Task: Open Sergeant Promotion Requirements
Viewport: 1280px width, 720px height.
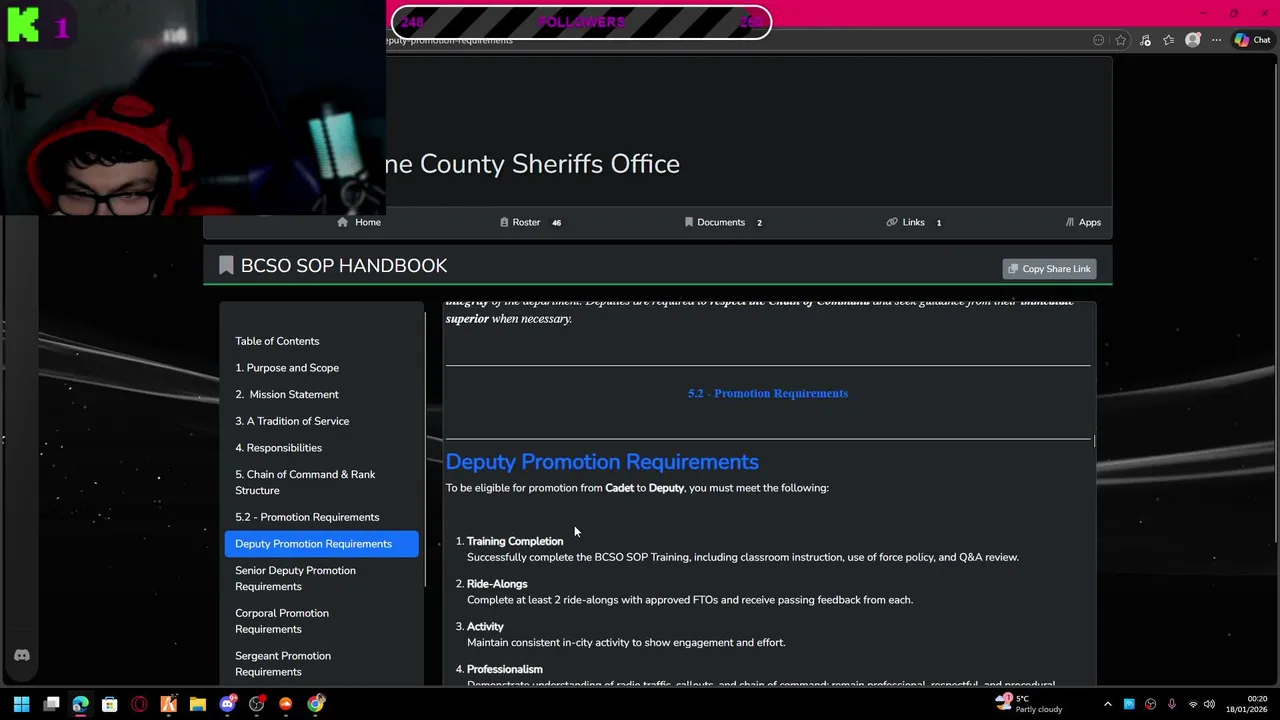Action: point(283,664)
